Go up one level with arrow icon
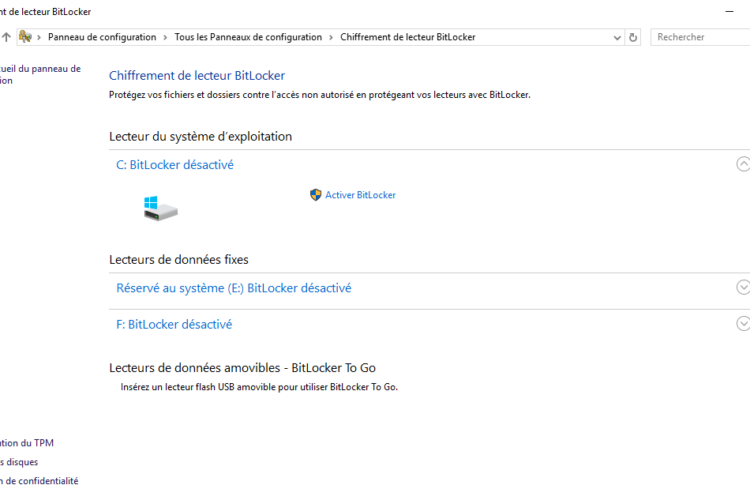The height and width of the screenshot is (500, 750). [x=6, y=37]
